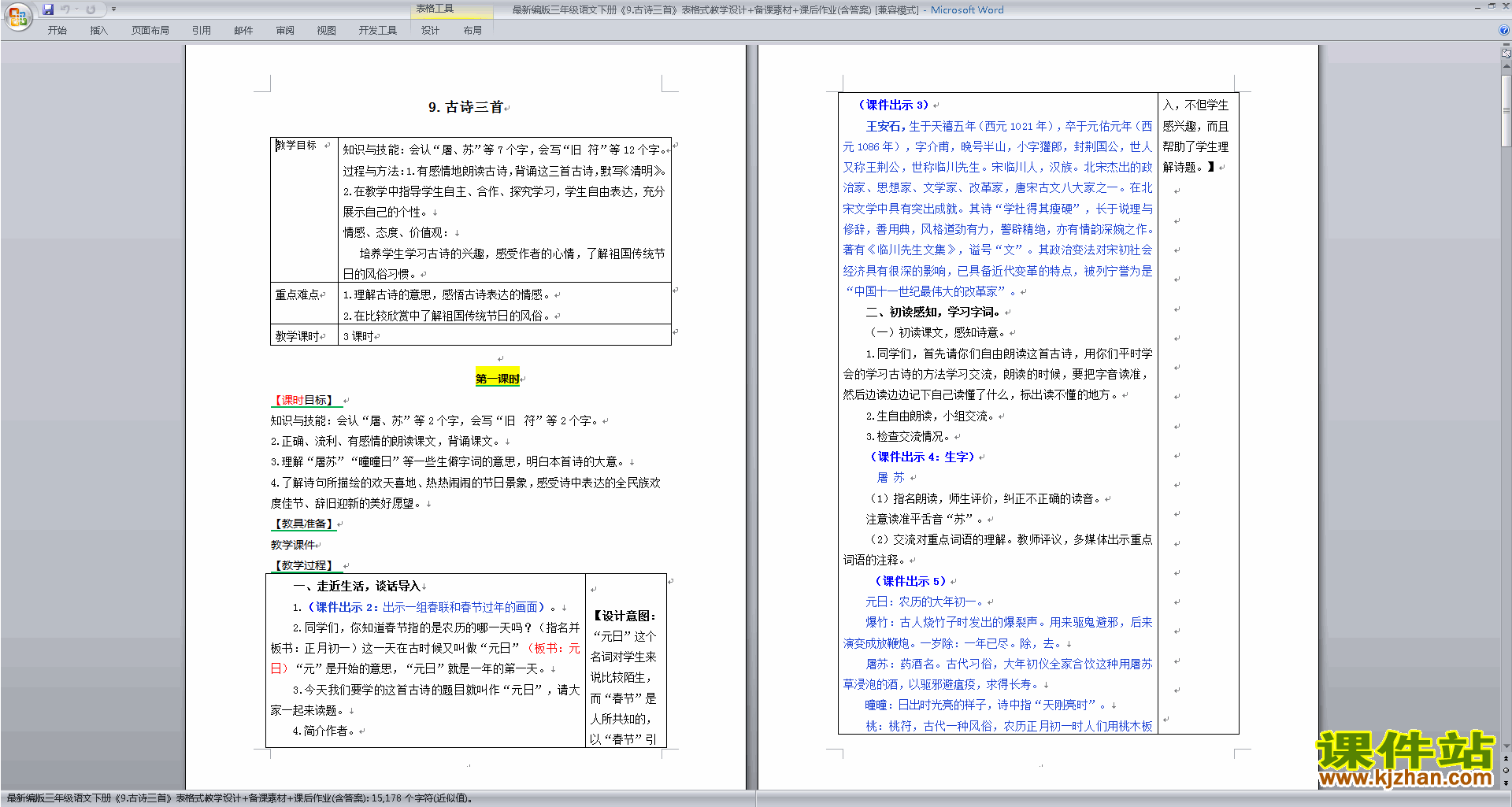1512x807 pixels.
Task: Go to previous page with double-up arrow
Action: coord(1506,759)
